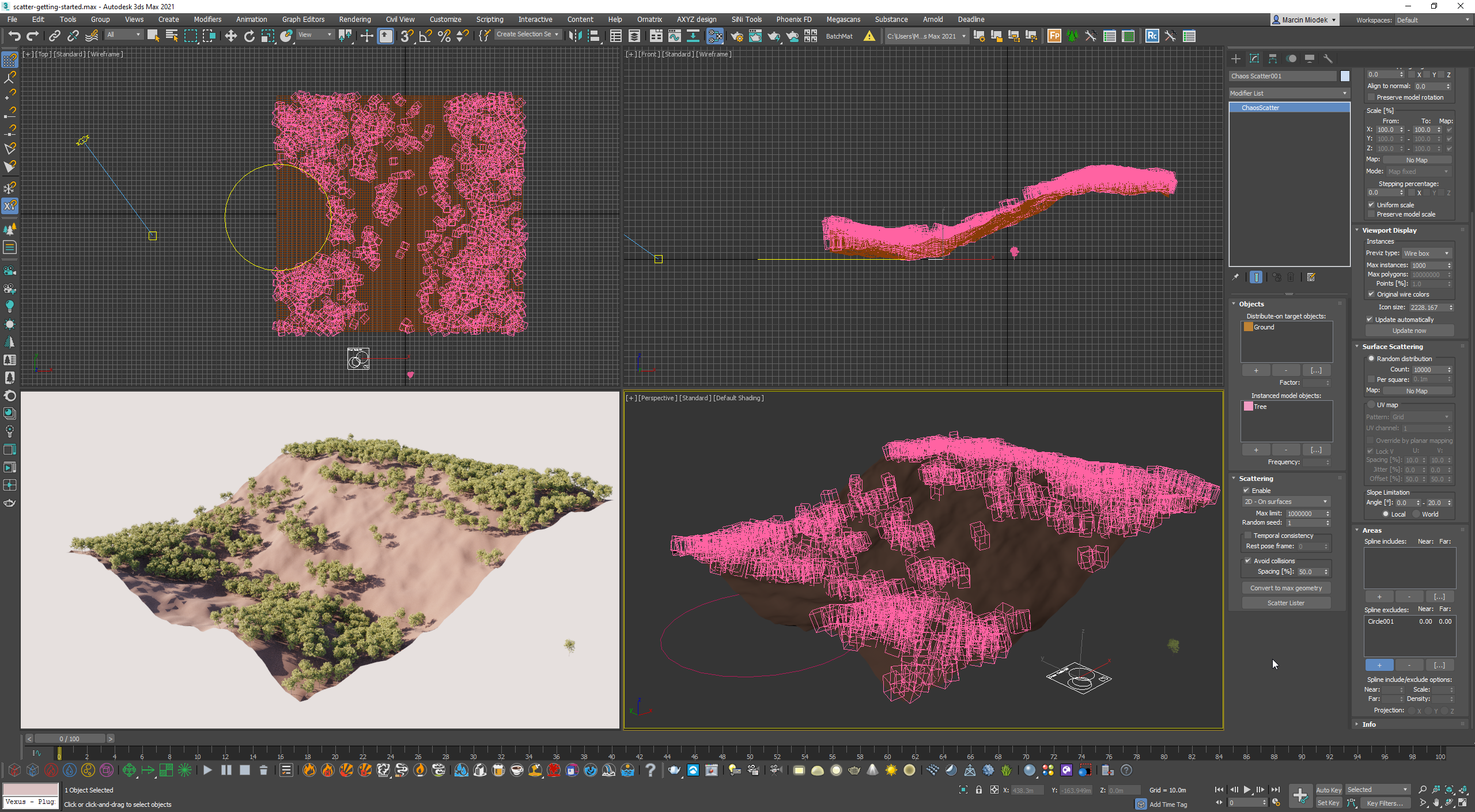This screenshot has height=812, width=1475.
Task: Click the Chaos Scatter001 object color swatch
Action: pyautogui.click(x=1345, y=76)
